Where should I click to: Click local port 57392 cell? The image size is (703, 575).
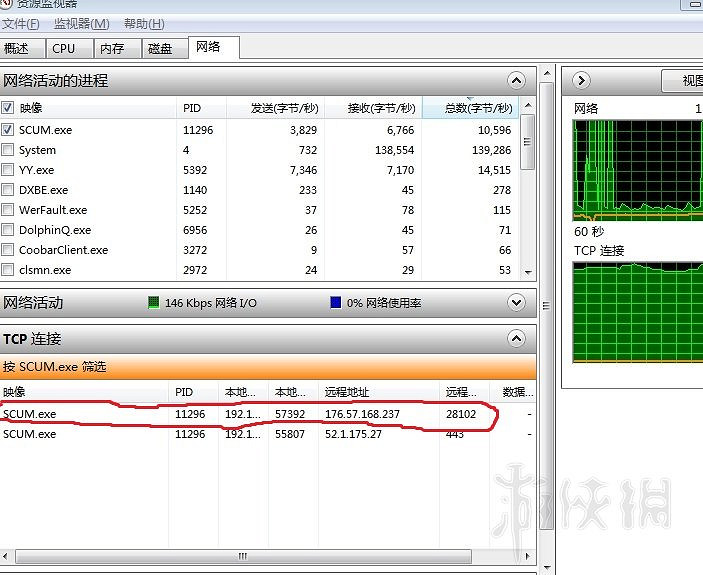tap(290, 414)
